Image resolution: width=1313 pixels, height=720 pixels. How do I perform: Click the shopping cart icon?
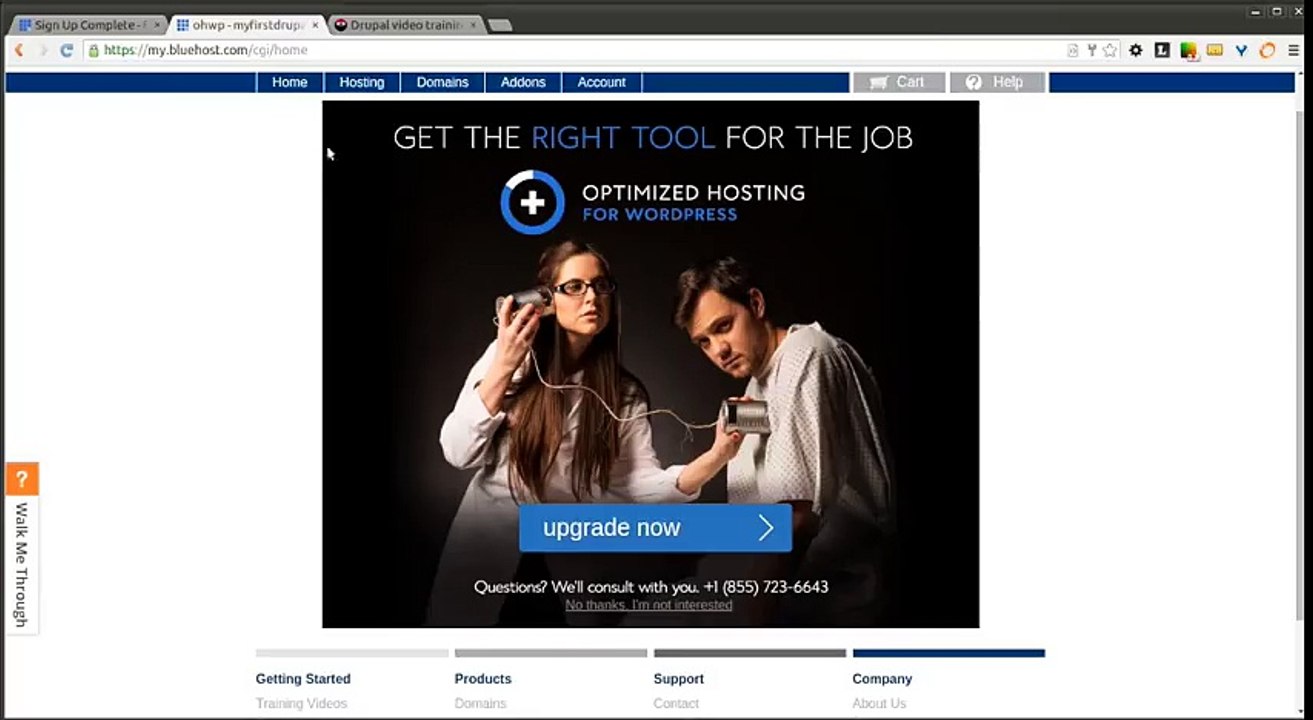click(x=879, y=83)
